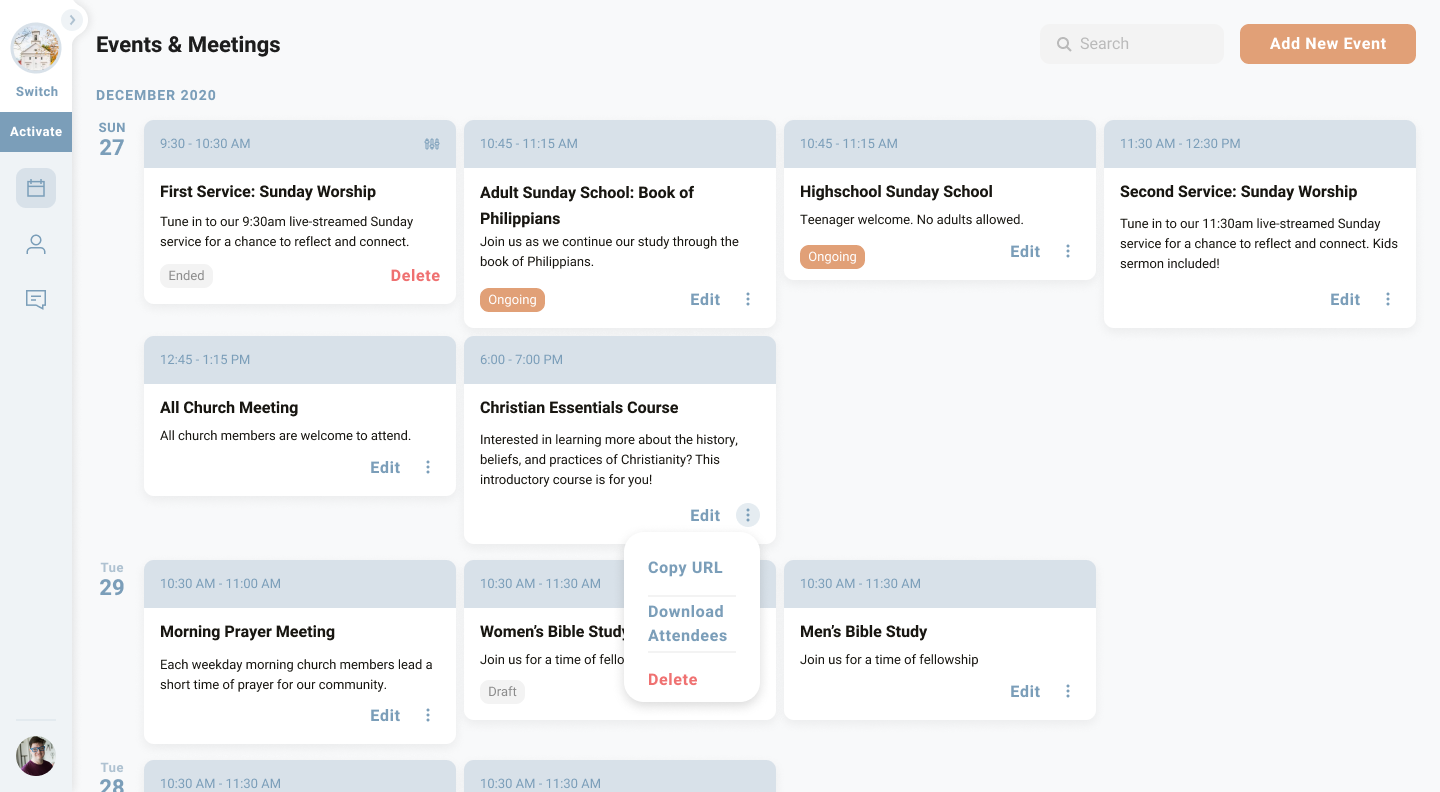This screenshot has height=792, width=1440.
Task: Click the Add New Event button
Action: point(1327,44)
